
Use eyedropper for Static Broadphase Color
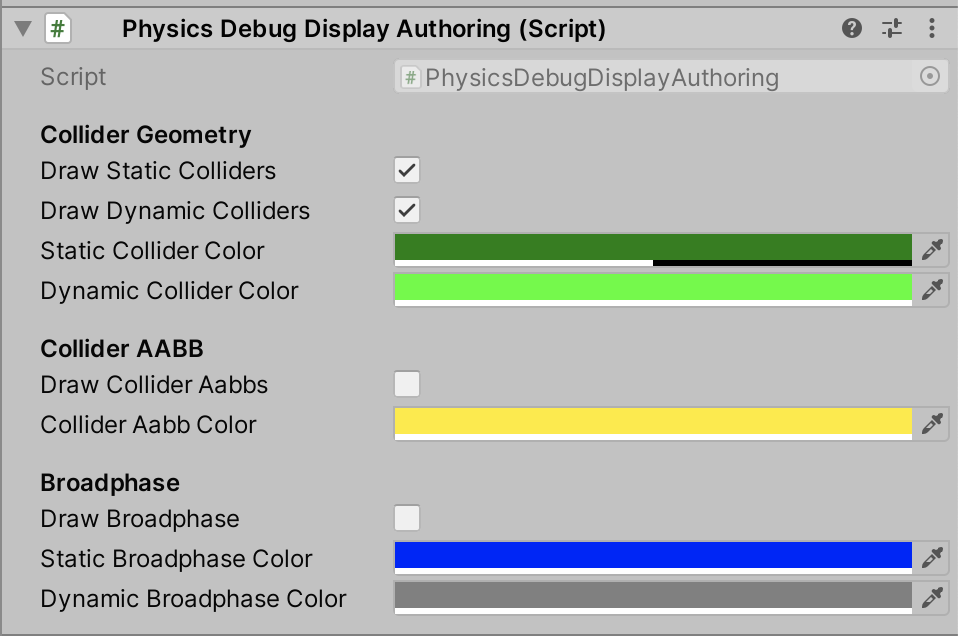pos(932,558)
